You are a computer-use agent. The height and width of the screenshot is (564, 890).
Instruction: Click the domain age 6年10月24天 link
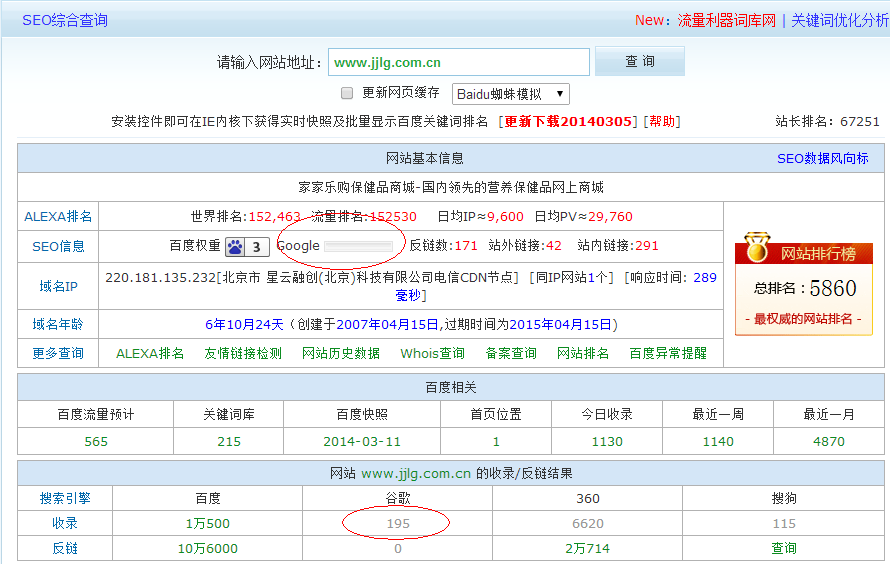click(244, 325)
